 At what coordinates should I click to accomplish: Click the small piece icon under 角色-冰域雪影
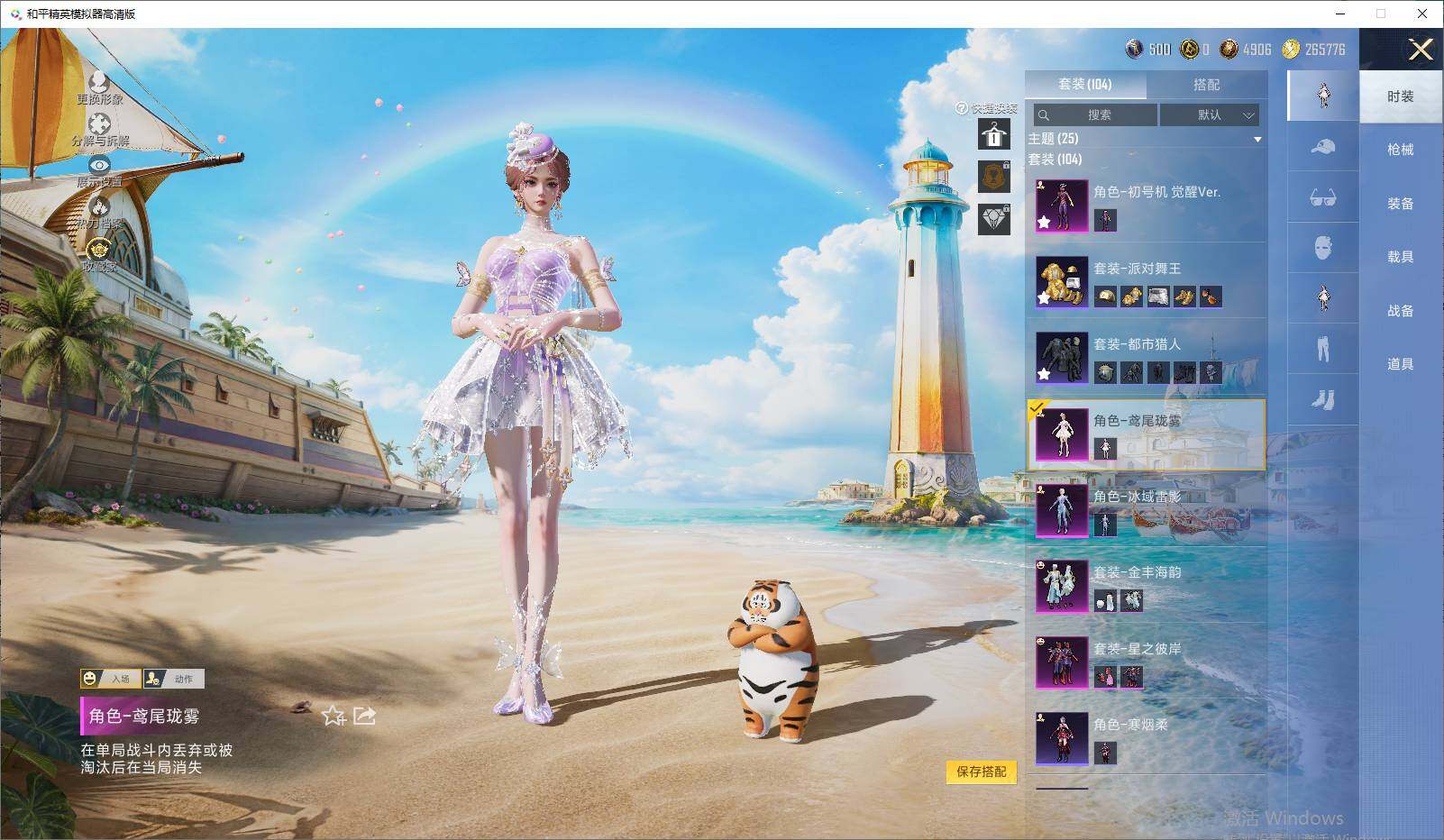1105,524
